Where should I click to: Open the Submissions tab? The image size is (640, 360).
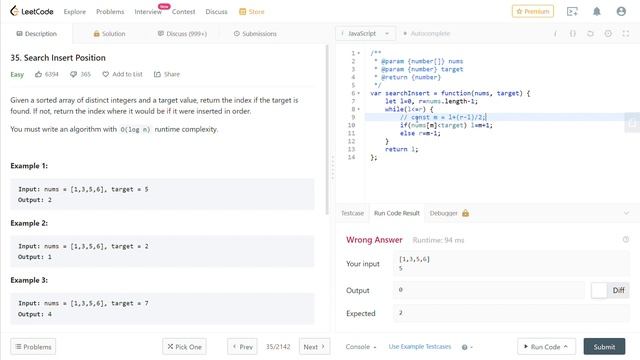click(x=255, y=33)
